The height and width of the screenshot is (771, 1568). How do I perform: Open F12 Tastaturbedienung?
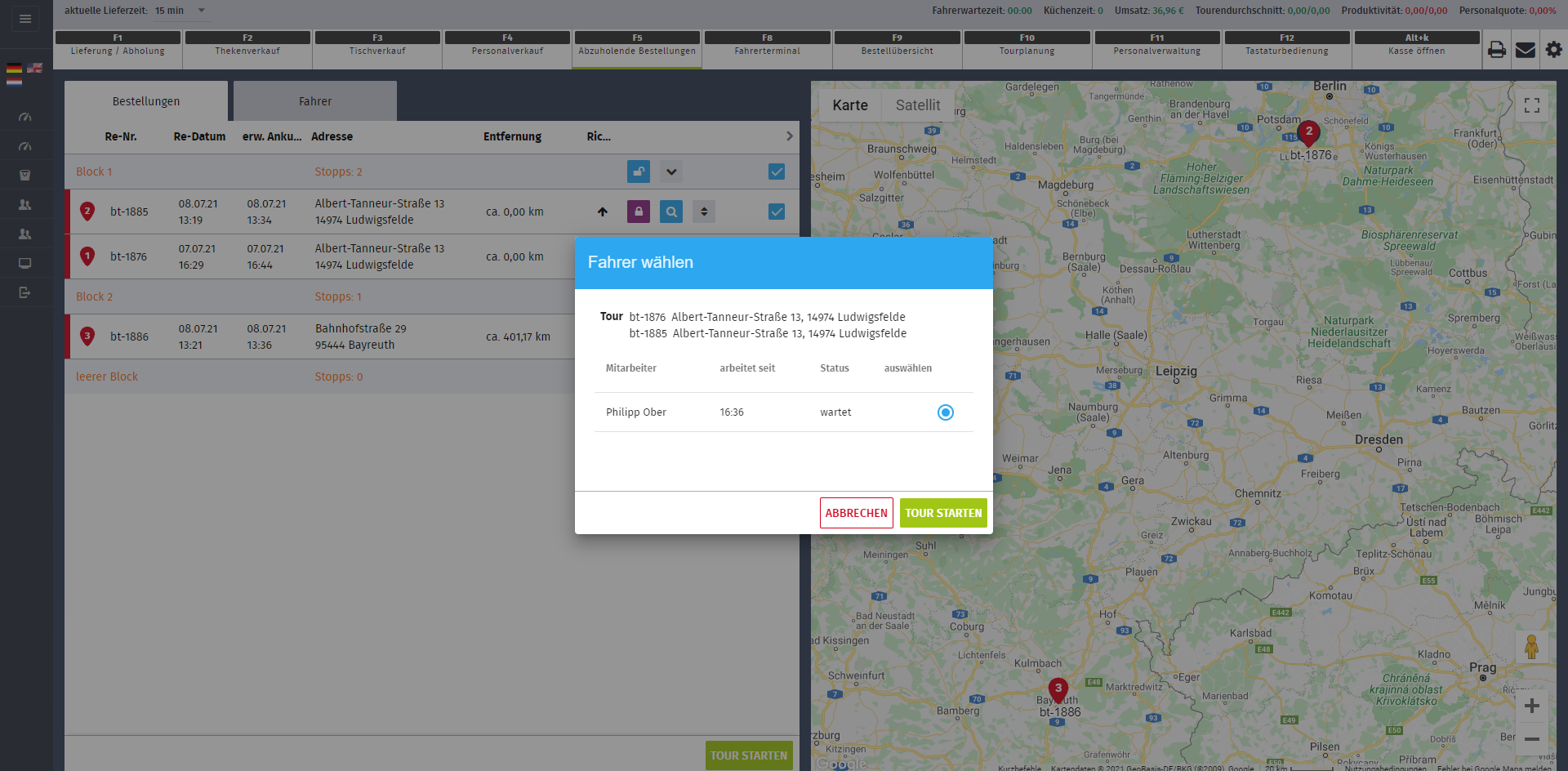click(x=1287, y=50)
